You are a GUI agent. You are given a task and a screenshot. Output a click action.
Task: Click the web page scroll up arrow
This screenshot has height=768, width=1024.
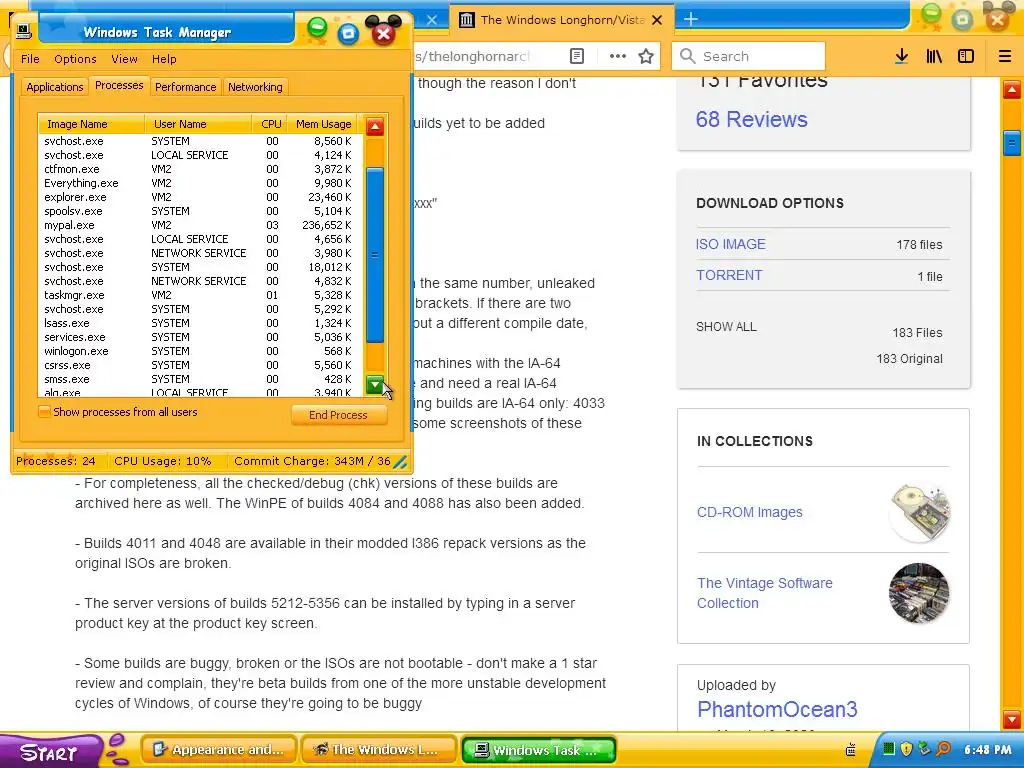pos(1012,89)
